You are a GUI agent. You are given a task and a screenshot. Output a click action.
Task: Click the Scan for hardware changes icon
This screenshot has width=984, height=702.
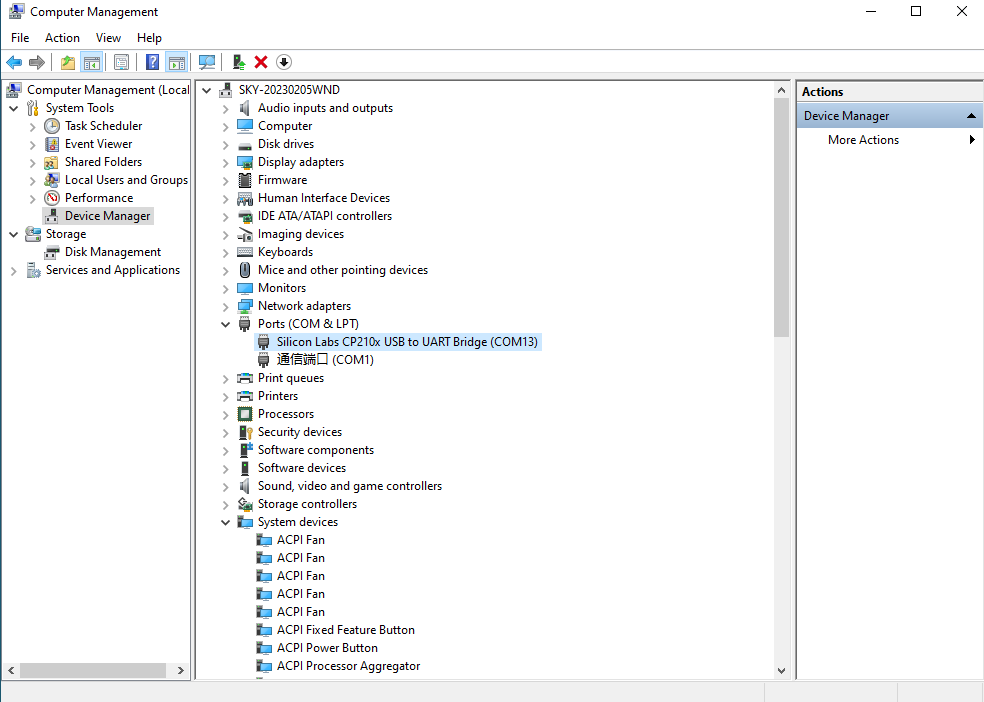click(207, 62)
